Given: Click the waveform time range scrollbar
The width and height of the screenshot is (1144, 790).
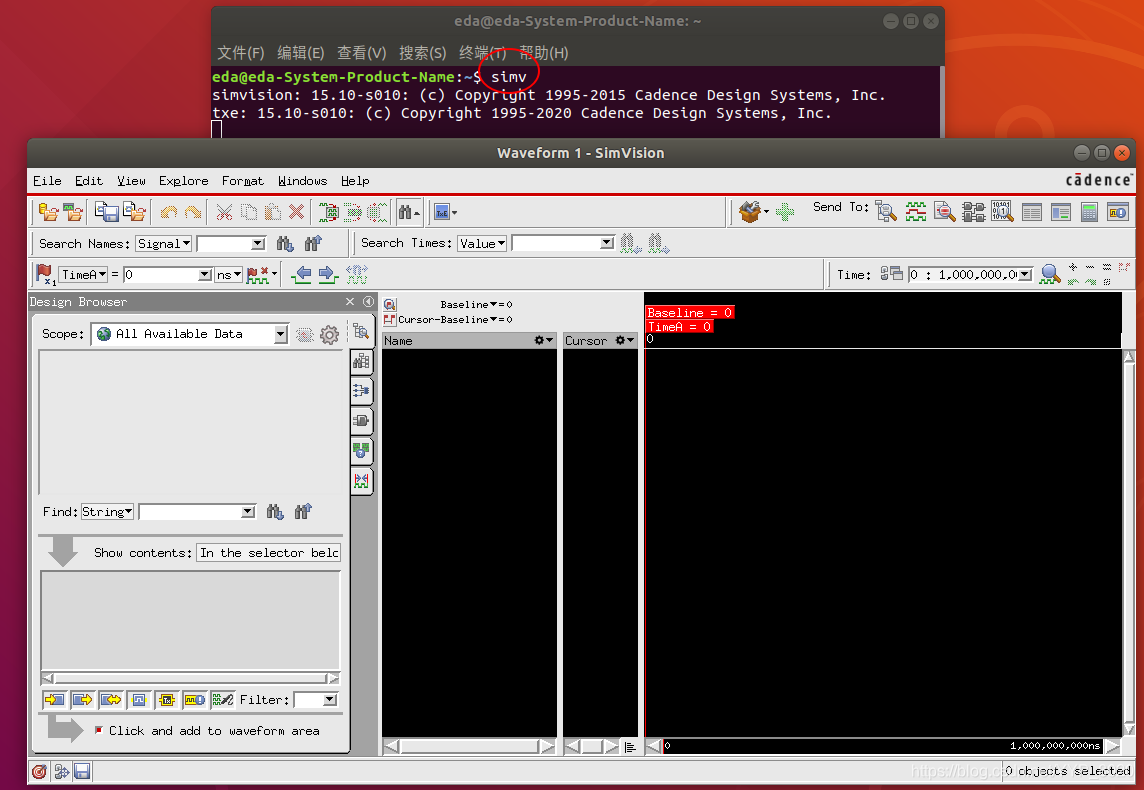Looking at the screenshot, I should coord(883,746).
